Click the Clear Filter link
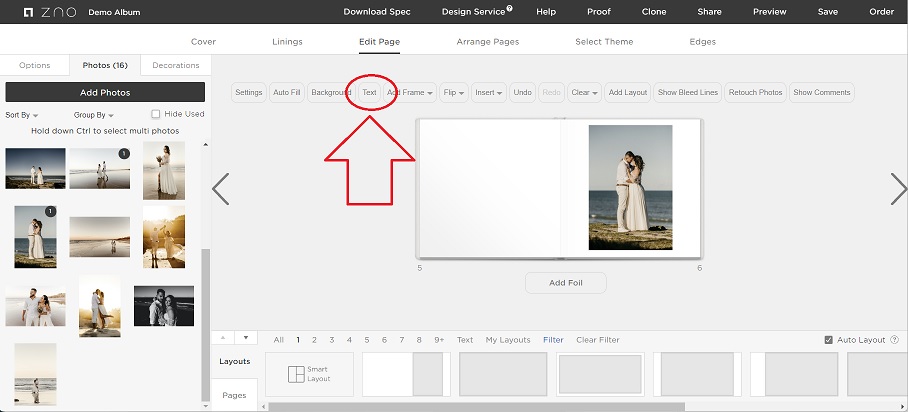This screenshot has width=908, height=412. pyautogui.click(x=598, y=340)
